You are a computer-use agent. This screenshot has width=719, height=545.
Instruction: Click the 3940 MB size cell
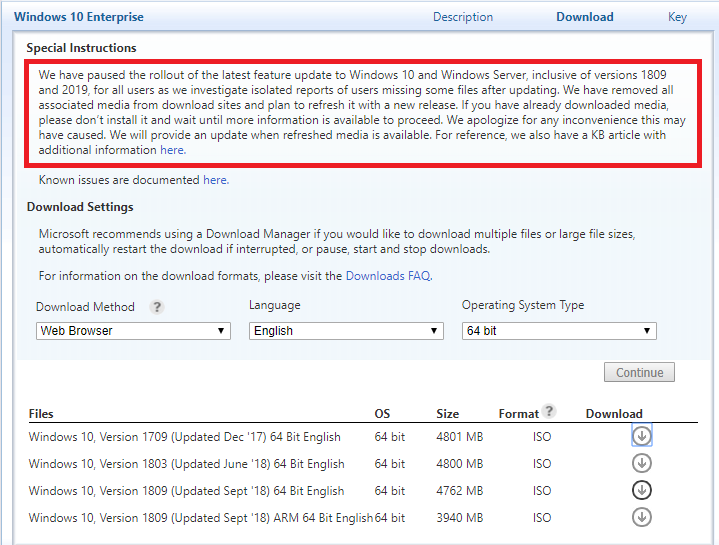click(459, 518)
